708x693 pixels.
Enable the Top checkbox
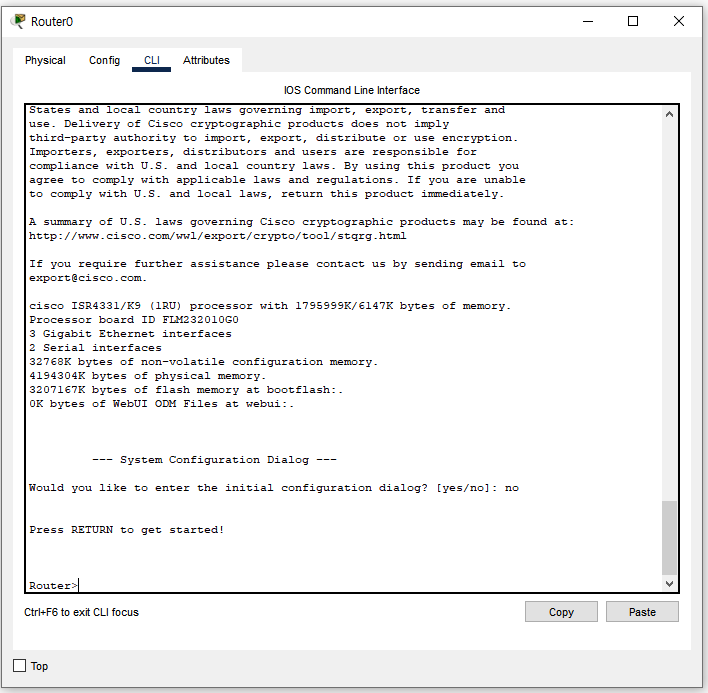pos(19,665)
